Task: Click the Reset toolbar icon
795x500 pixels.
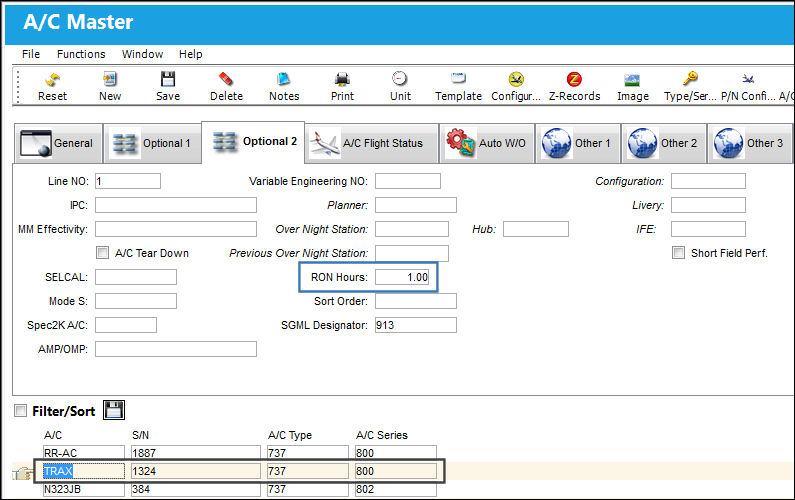Action: (52, 86)
